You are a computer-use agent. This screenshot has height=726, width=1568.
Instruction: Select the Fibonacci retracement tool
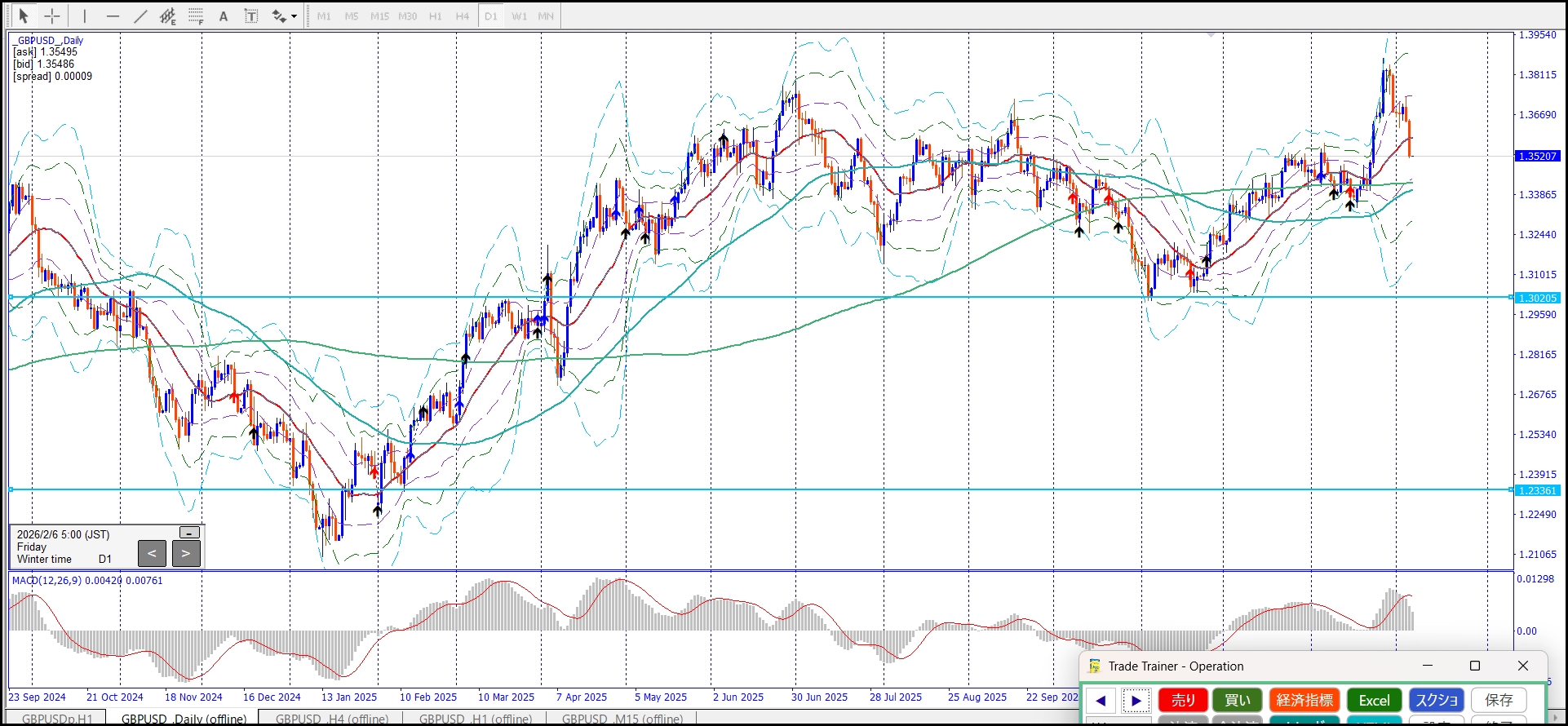tap(196, 15)
